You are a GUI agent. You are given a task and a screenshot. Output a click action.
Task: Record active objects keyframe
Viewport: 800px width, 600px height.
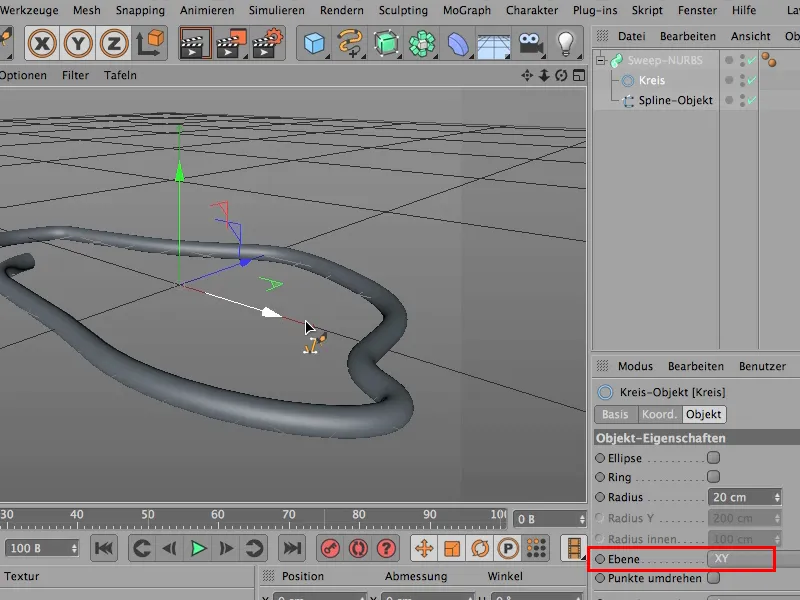[330, 548]
